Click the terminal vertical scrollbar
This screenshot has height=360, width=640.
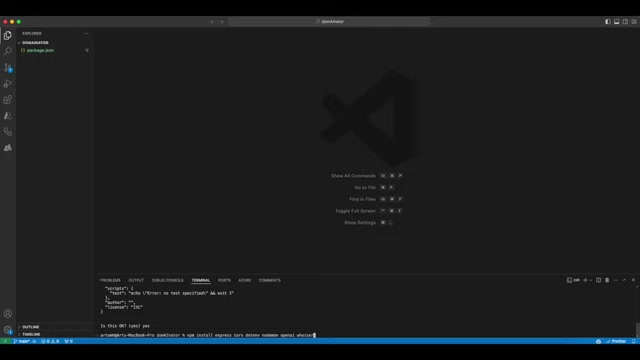click(638, 329)
